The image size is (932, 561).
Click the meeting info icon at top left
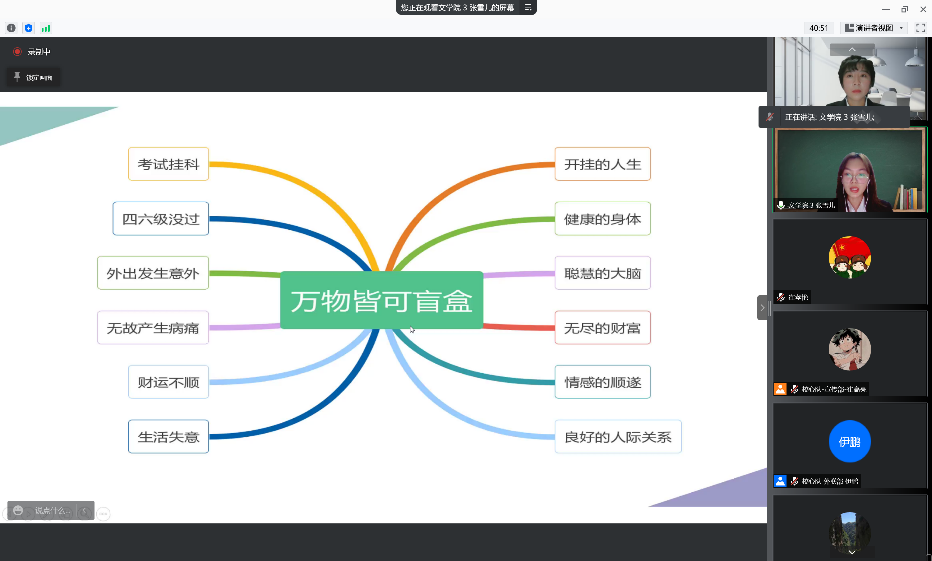click(11, 28)
